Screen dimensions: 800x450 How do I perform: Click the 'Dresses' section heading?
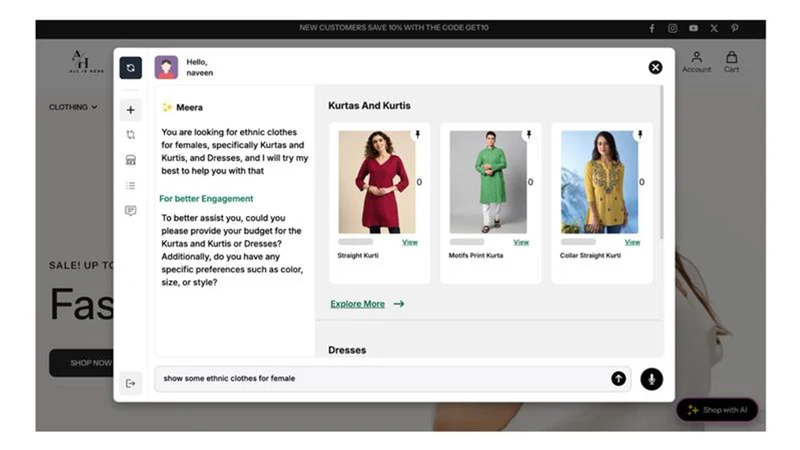pyautogui.click(x=347, y=350)
